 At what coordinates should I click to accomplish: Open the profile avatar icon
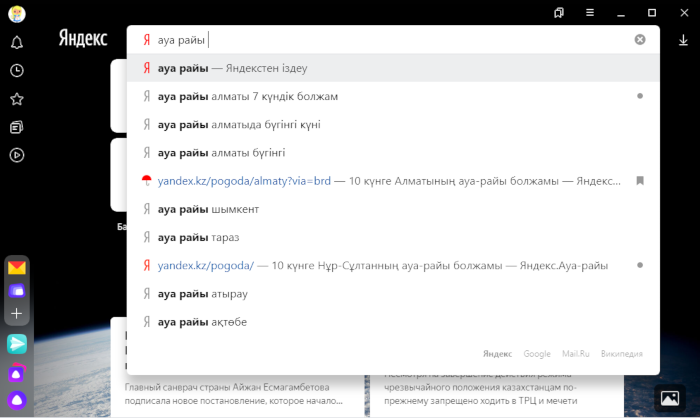[x=17, y=14]
